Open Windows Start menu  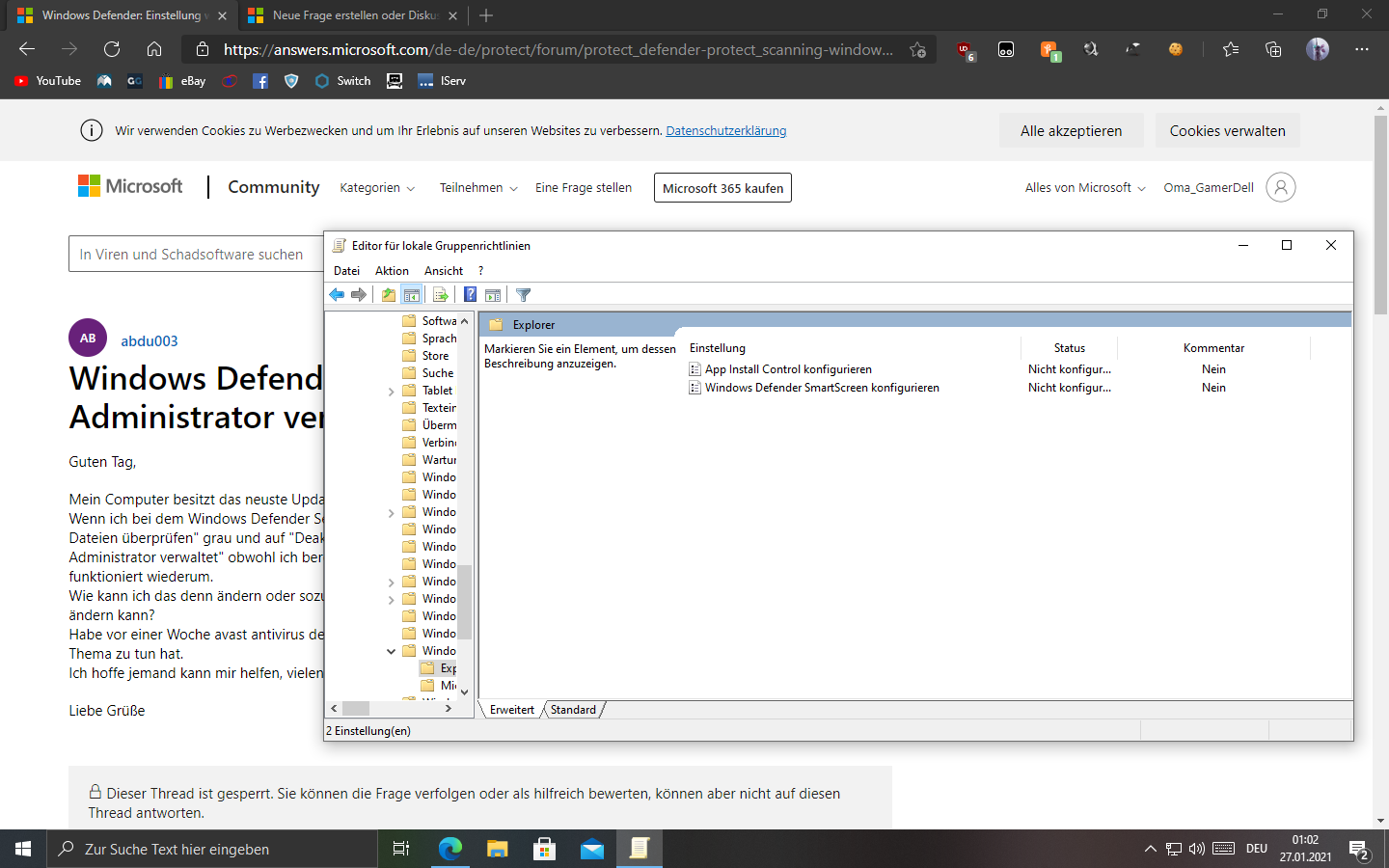(x=23, y=849)
